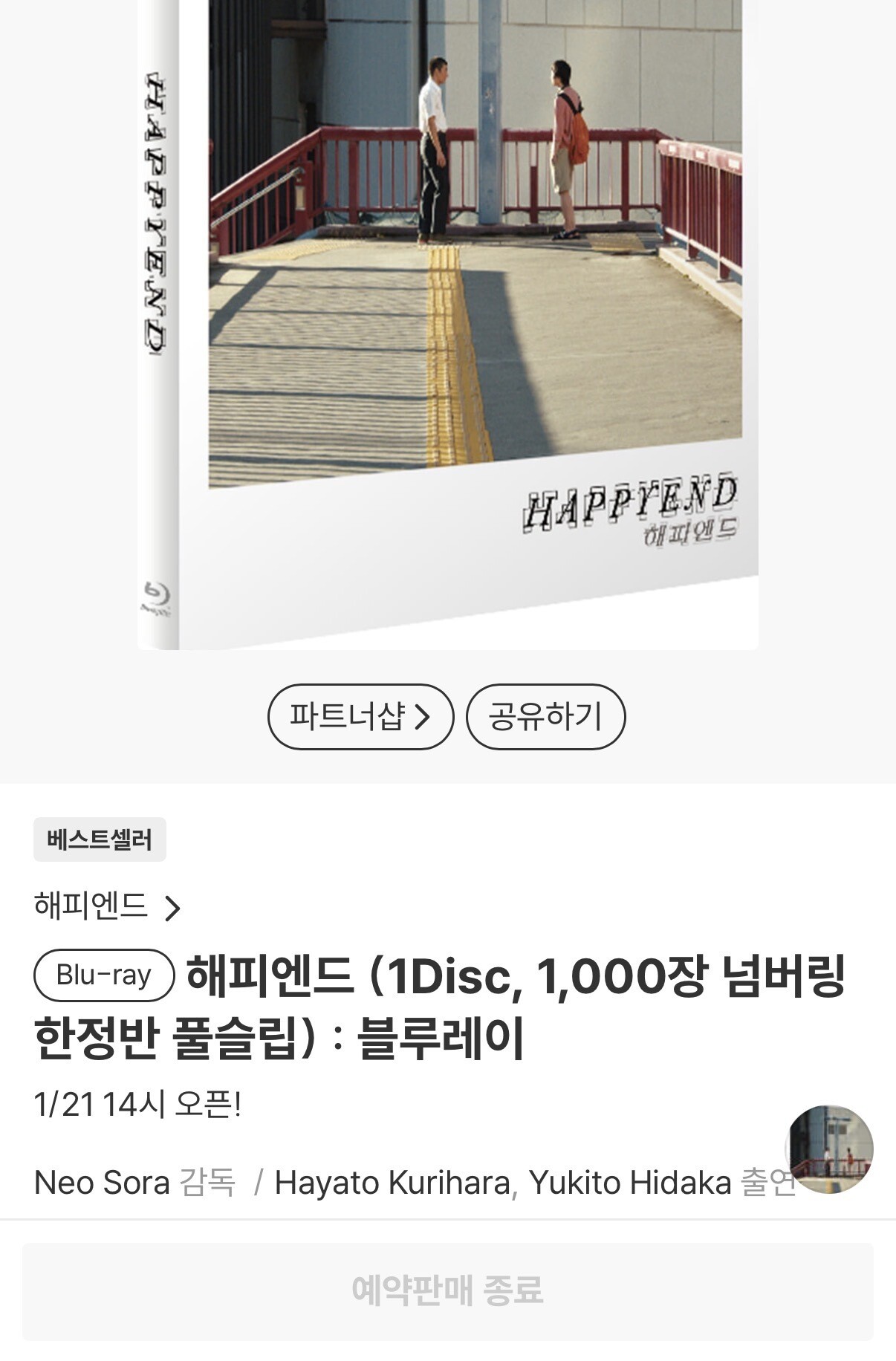Open actor Hayato Kurihara's page
Image resolution: width=896 pixels, height=1361 pixels.
392,1182
